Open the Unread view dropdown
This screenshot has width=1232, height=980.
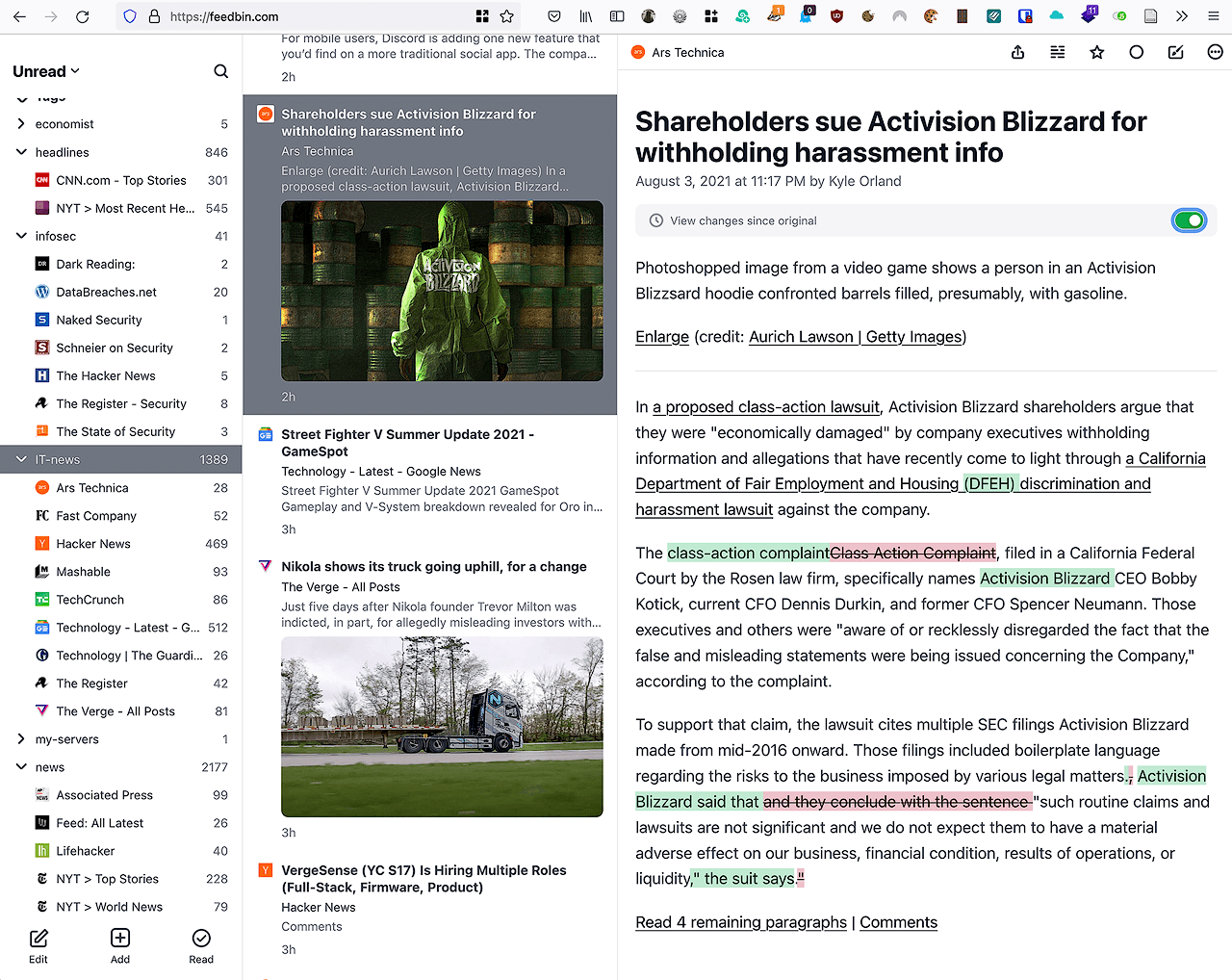click(46, 71)
